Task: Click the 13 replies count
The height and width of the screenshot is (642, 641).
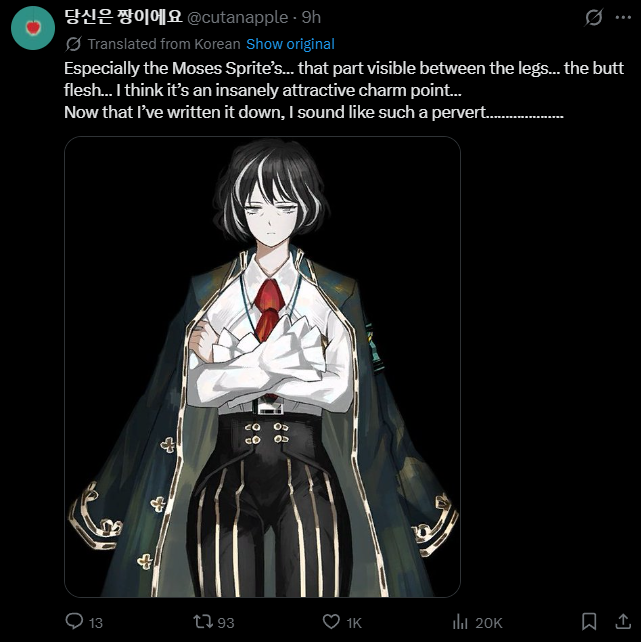Action: tap(96, 623)
